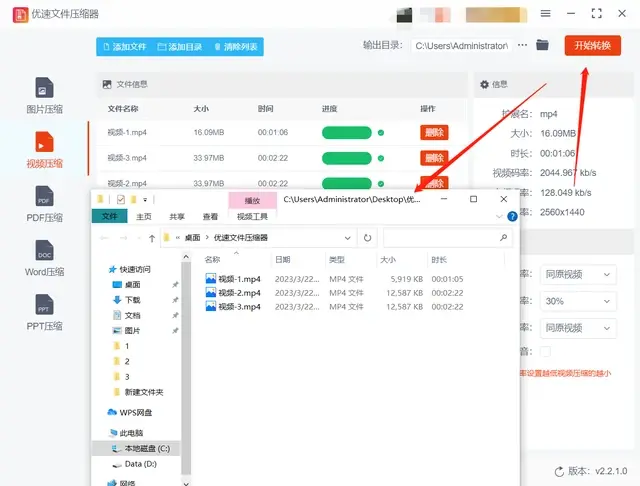Image resolution: width=640 pixels, height=486 pixels.
Task: Open the quick access toolbar customize dropdown
Action: tap(145, 200)
